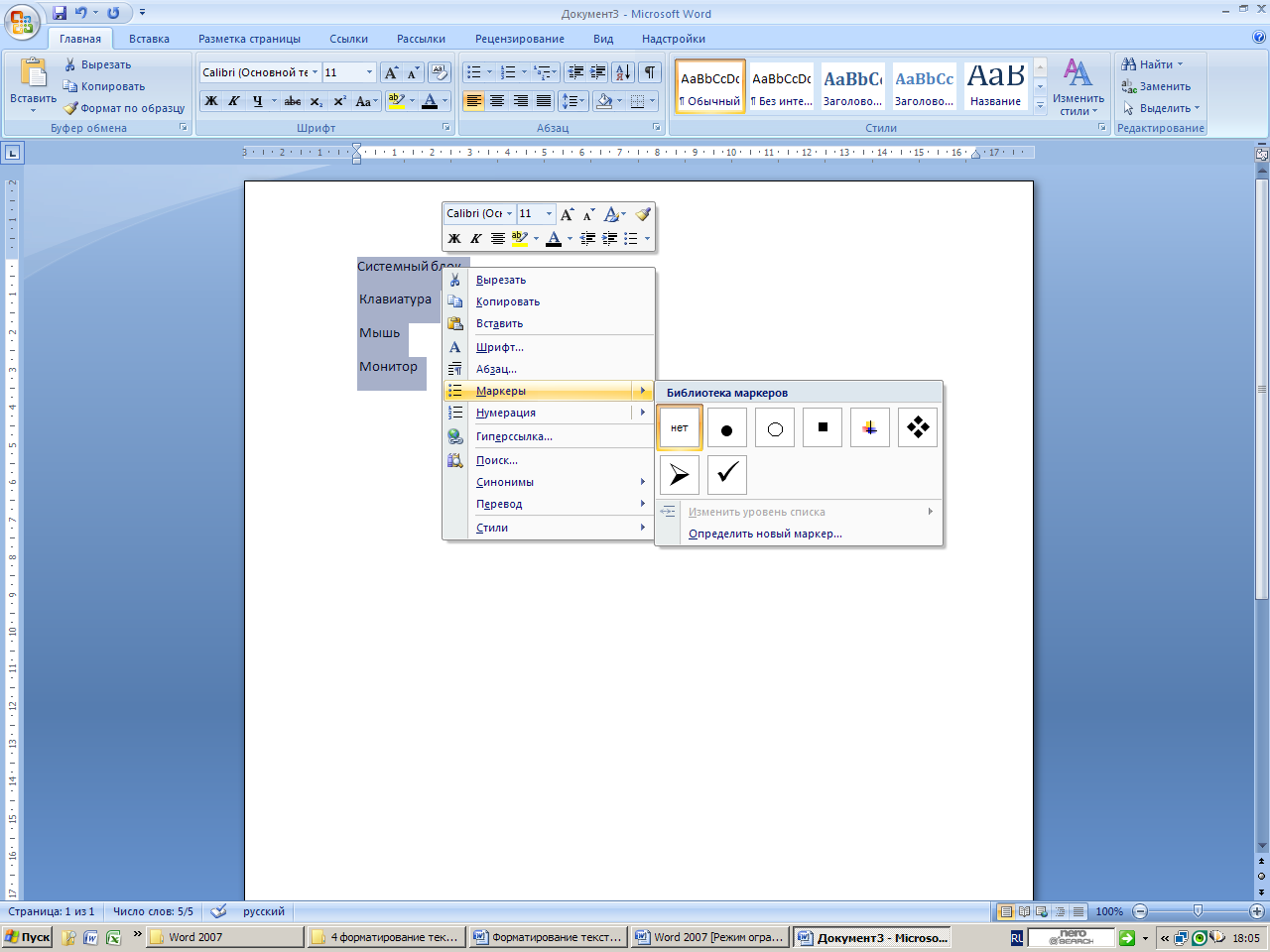Viewport: 1270px width, 952px height.
Task: Open the Изменить стили dropdown
Action: point(1079,87)
